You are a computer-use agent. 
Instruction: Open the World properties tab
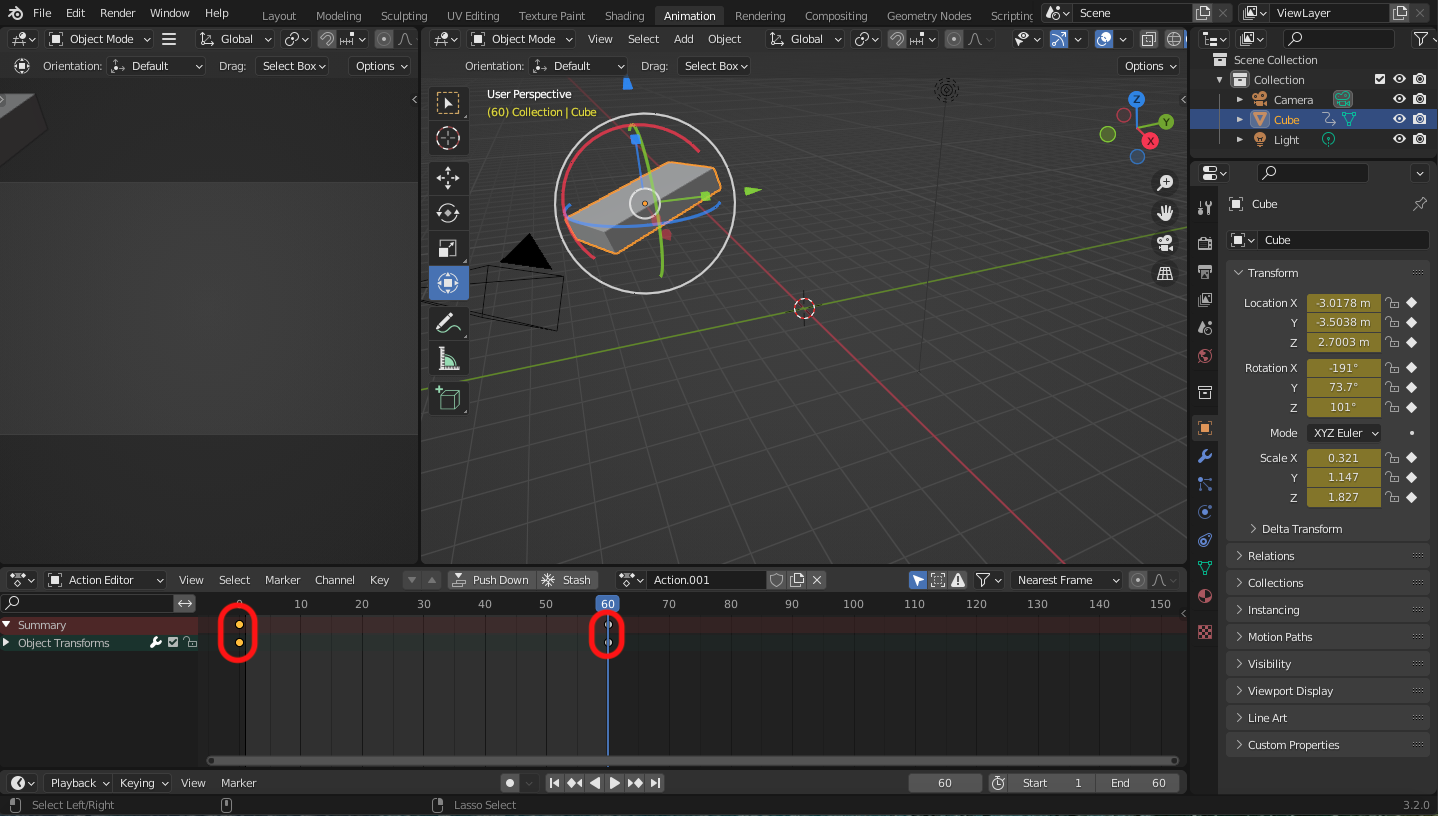[1205, 356]
